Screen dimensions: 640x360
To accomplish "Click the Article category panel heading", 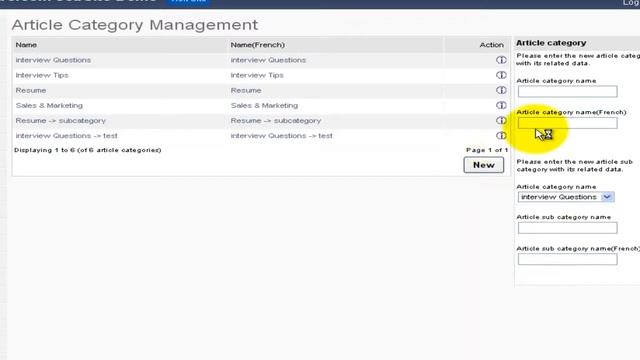I will tap(551, 43).
